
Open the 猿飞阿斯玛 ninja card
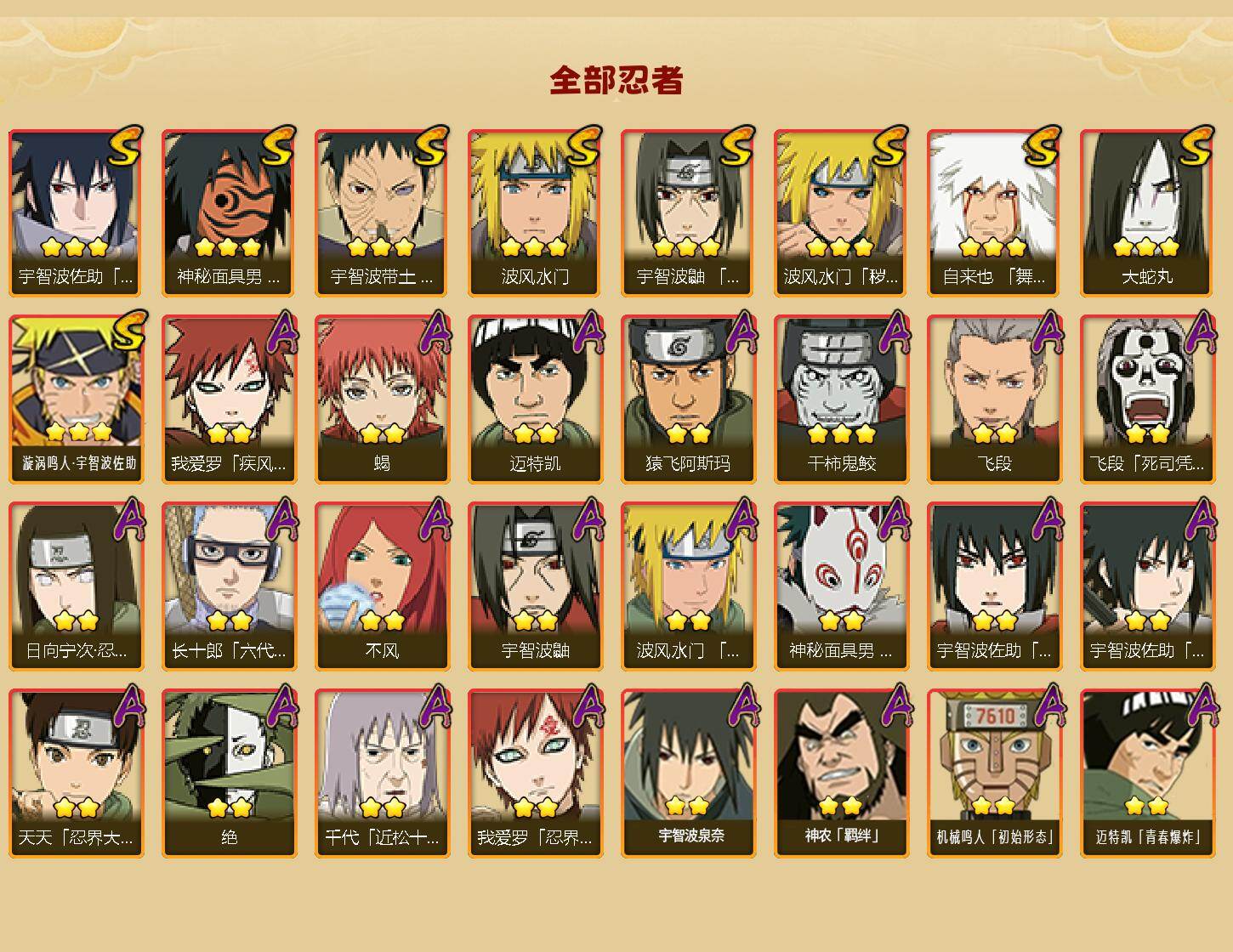click(688, 399)
